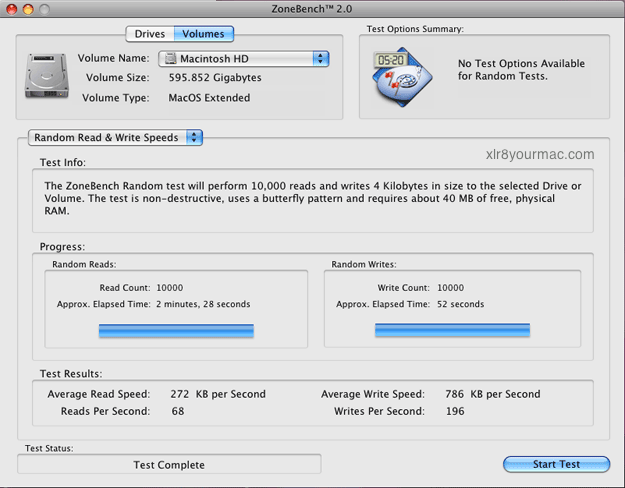Click the Read Count 10000 value
This screenshot has height=488, width=625.
170,287
